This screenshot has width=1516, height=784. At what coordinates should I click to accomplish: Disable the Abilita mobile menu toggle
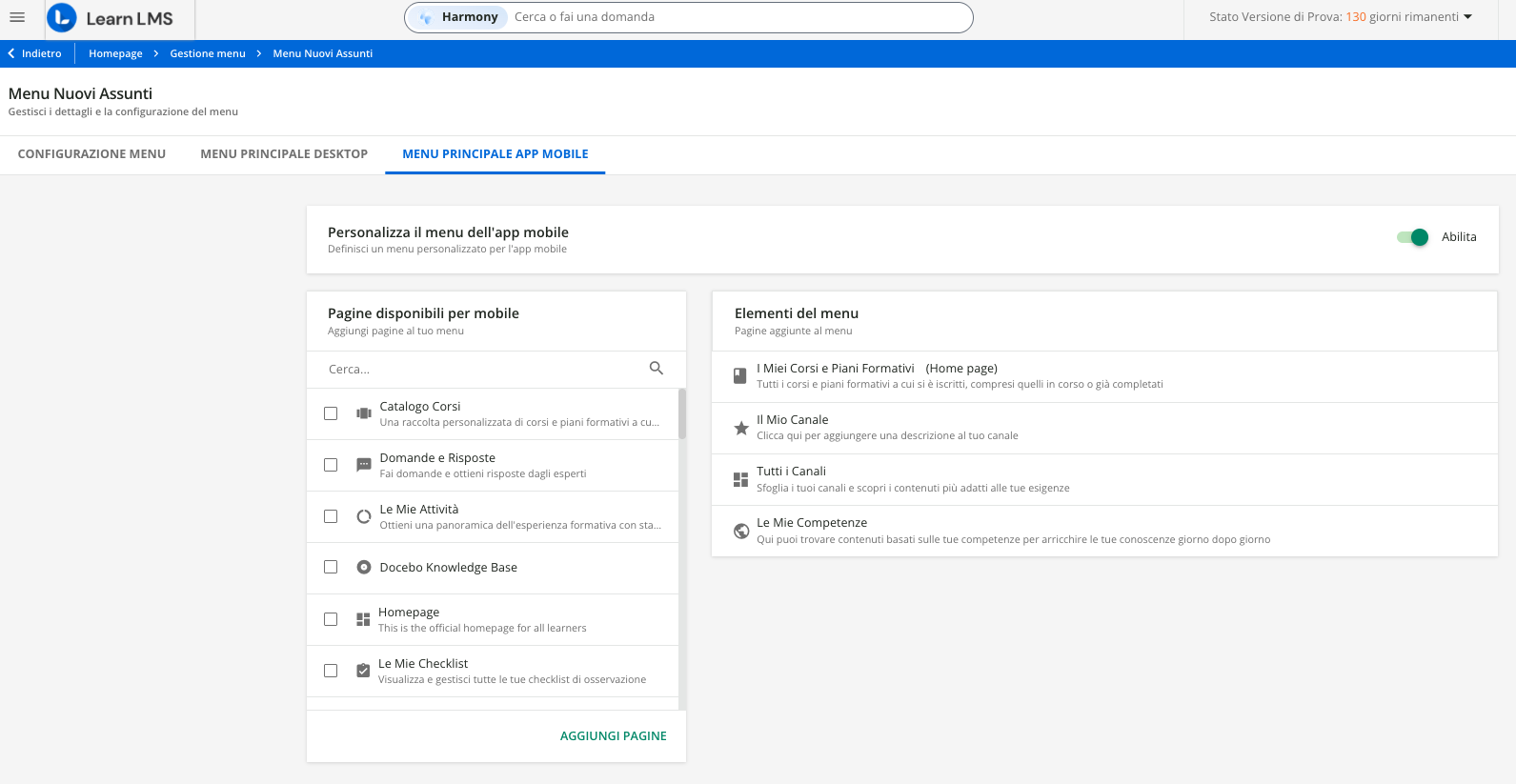pyautogui.click(x=1412, y=237)
